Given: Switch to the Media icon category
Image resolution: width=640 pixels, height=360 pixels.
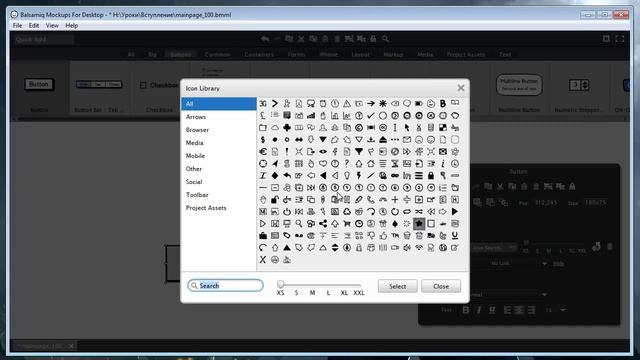Looking at the screenshot, I should [x=219, y=143].
